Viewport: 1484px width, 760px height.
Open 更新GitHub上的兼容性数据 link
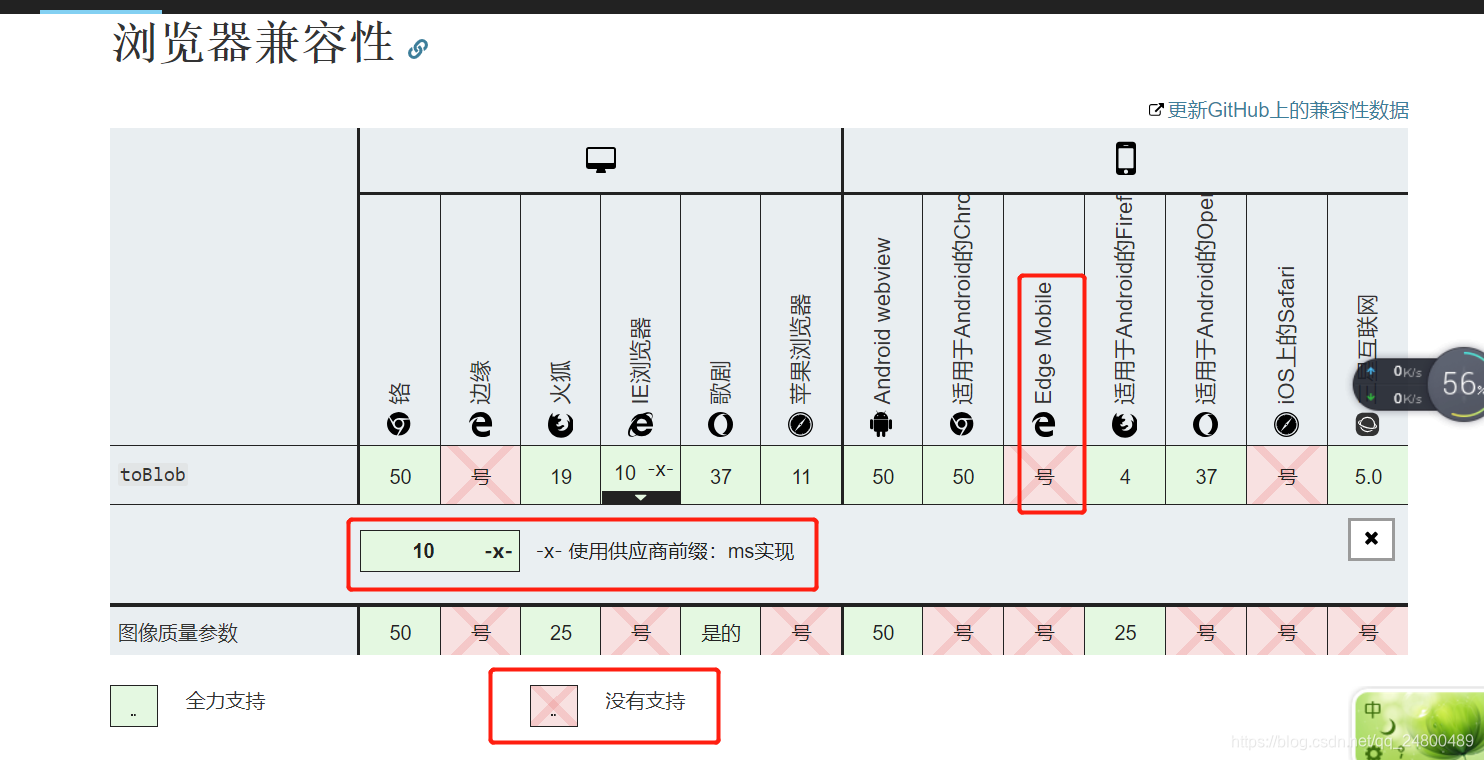point(1288,110)
